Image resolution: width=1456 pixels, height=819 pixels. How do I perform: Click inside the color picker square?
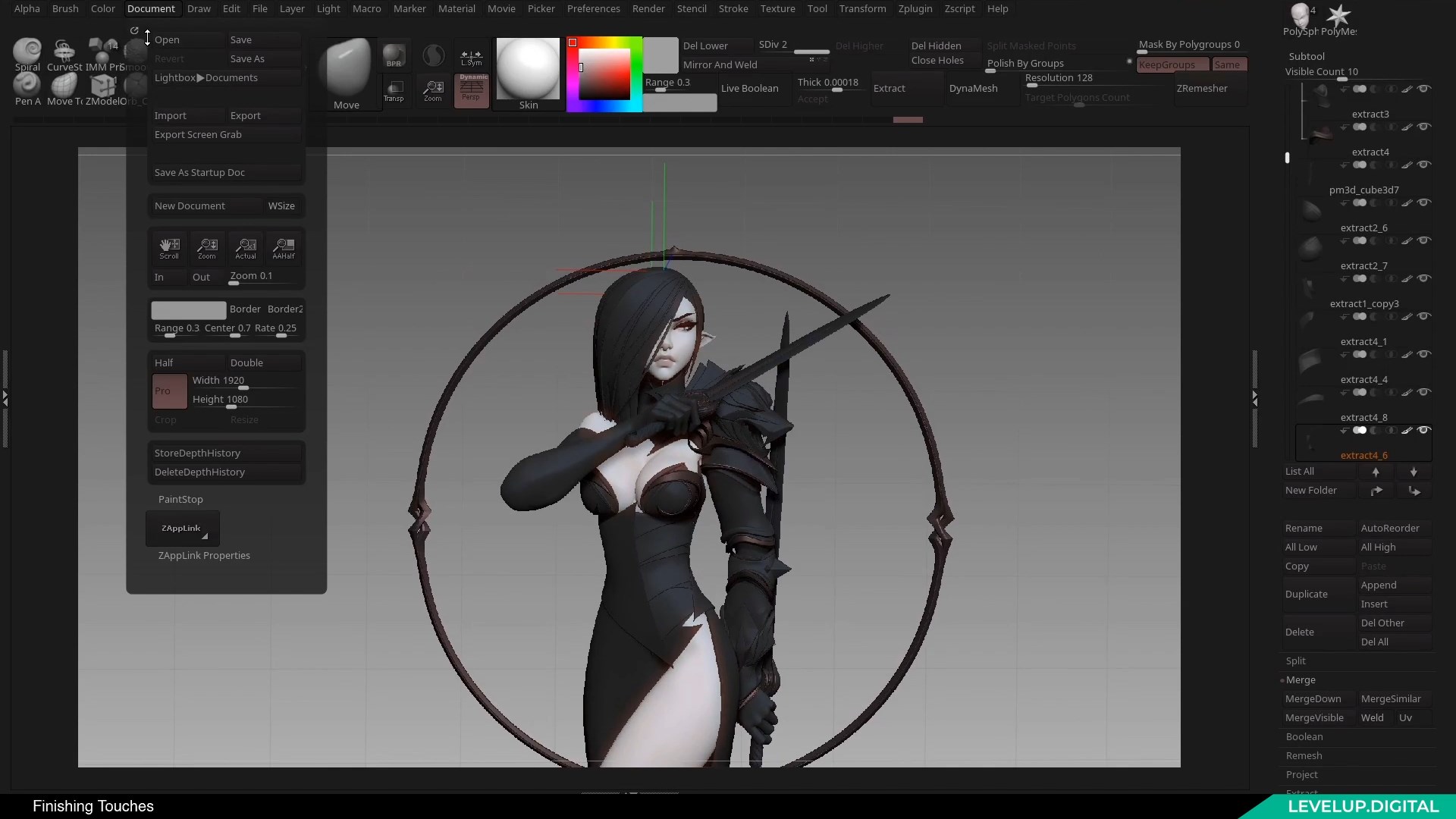point(604,74)
